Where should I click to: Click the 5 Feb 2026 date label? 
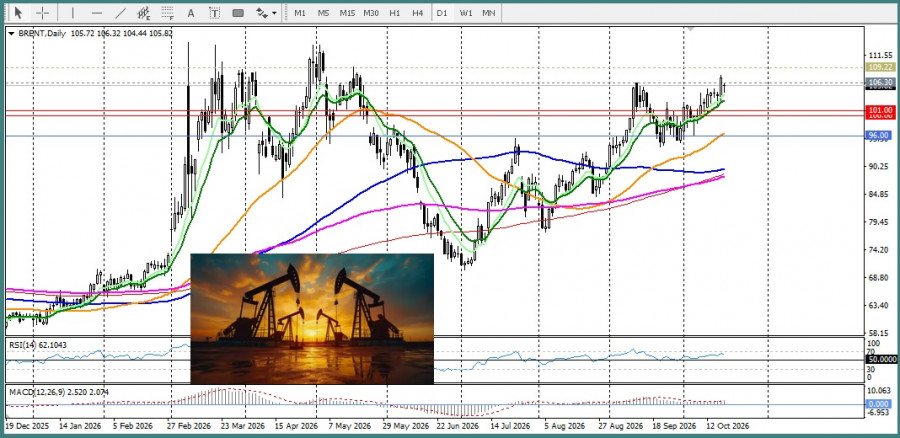(x=133, y=427)
